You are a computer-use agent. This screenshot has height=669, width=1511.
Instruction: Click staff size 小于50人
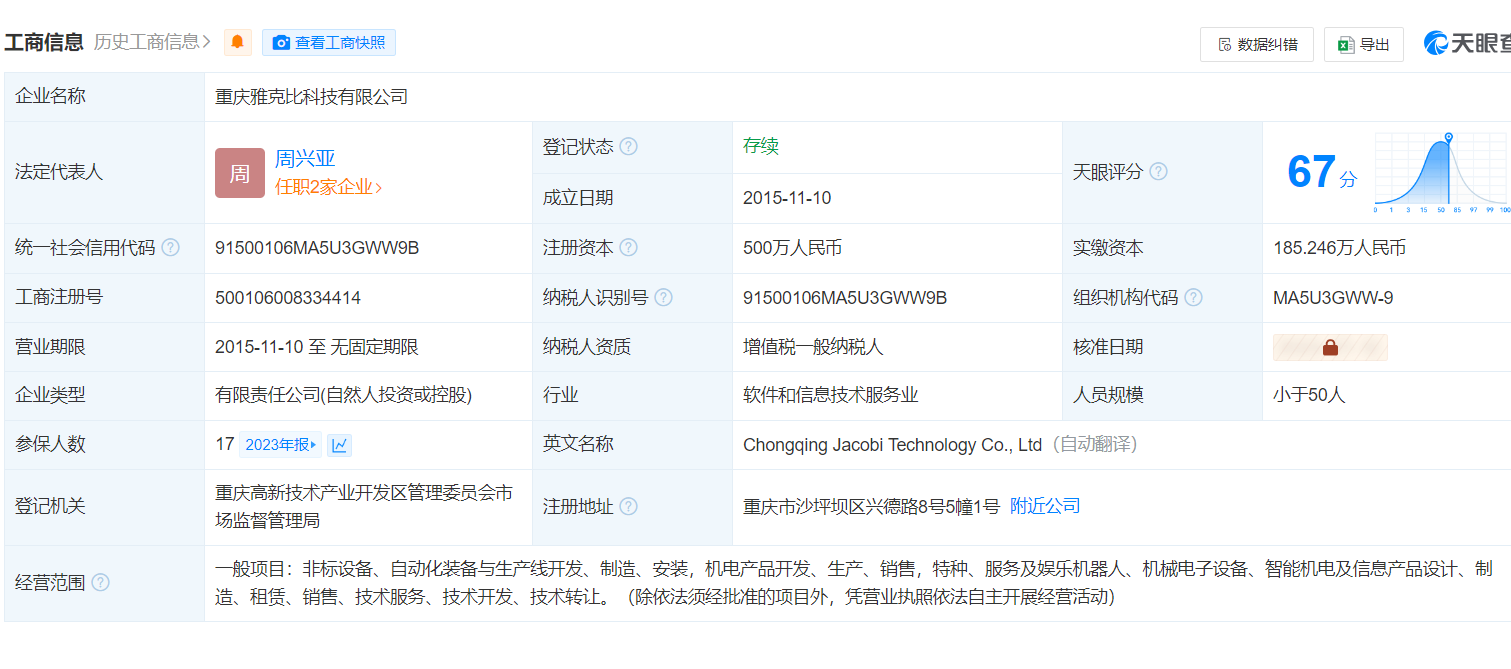(x=1309, y=395)
